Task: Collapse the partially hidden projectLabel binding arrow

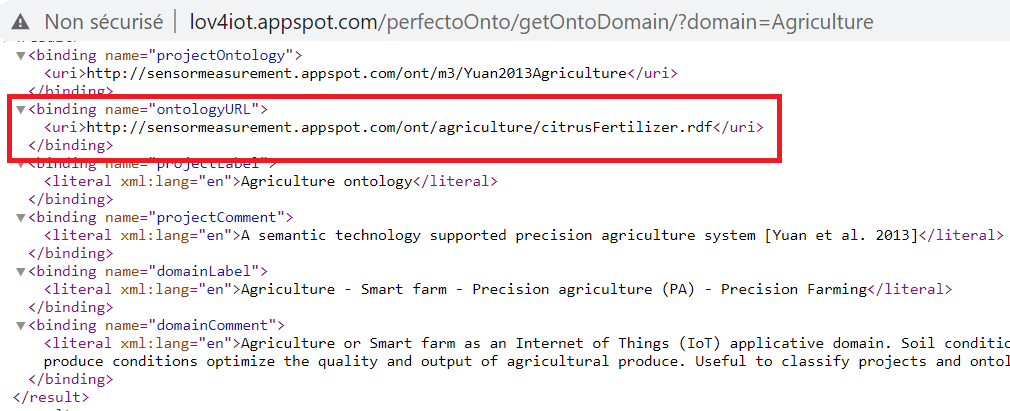Action: (x=21, y=164)
